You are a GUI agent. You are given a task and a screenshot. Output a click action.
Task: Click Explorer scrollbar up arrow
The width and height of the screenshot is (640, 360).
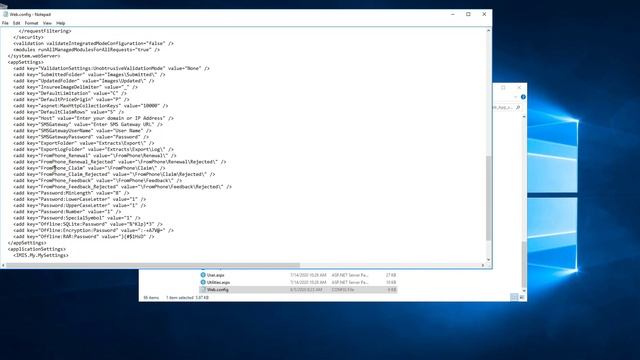point(524,117)
